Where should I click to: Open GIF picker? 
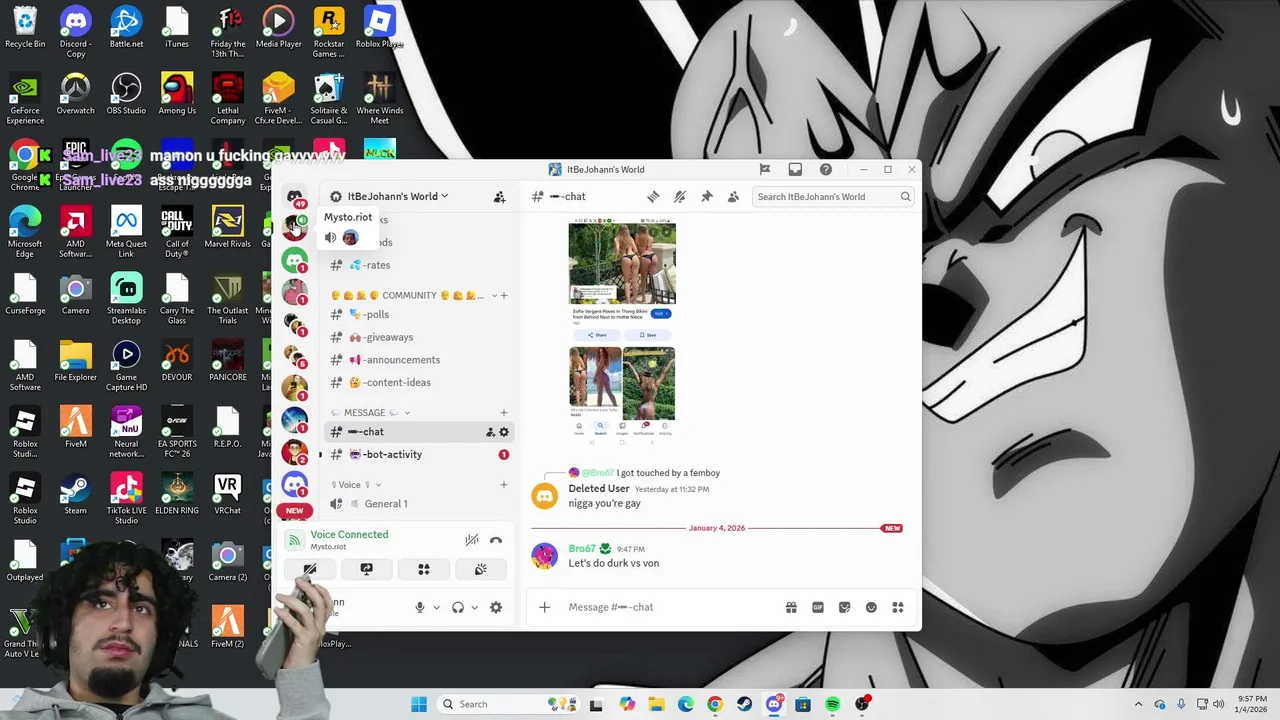[x=818, y=607]
